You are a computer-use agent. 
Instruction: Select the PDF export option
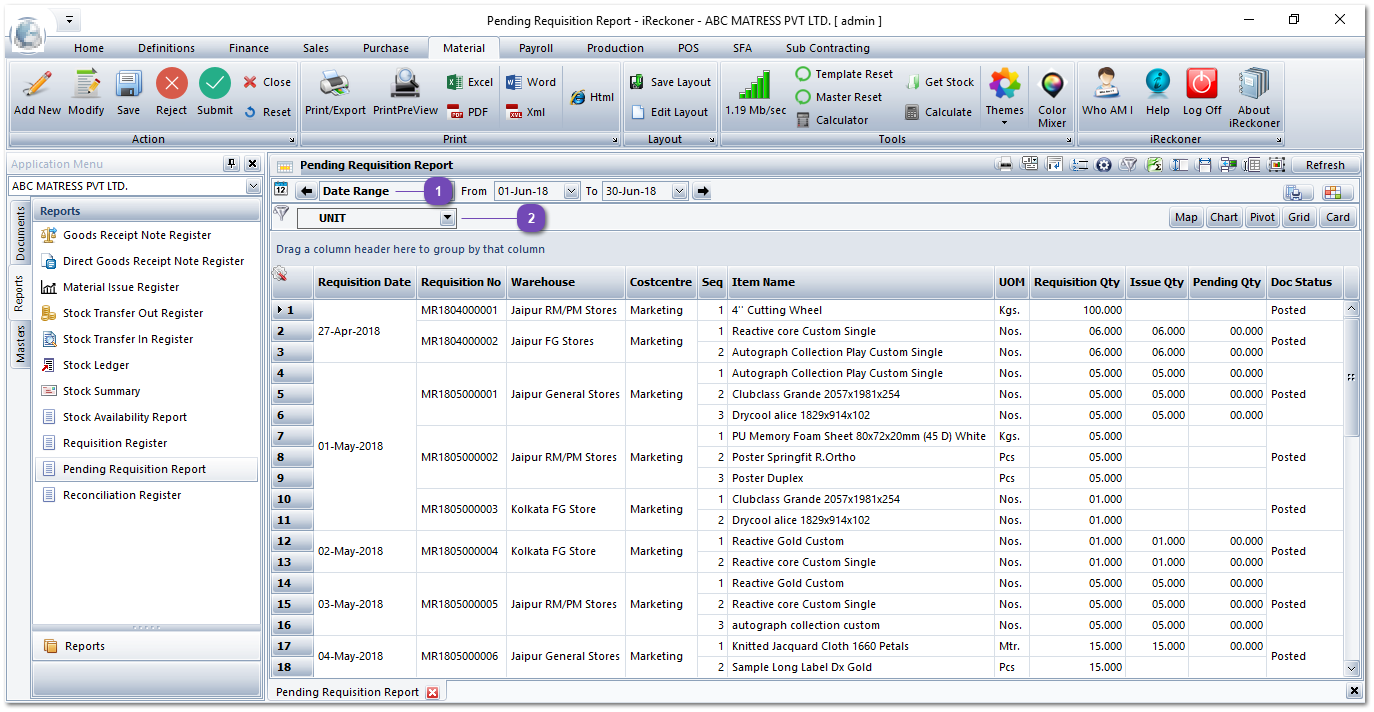pyautogui.click(x=466, y=111)
